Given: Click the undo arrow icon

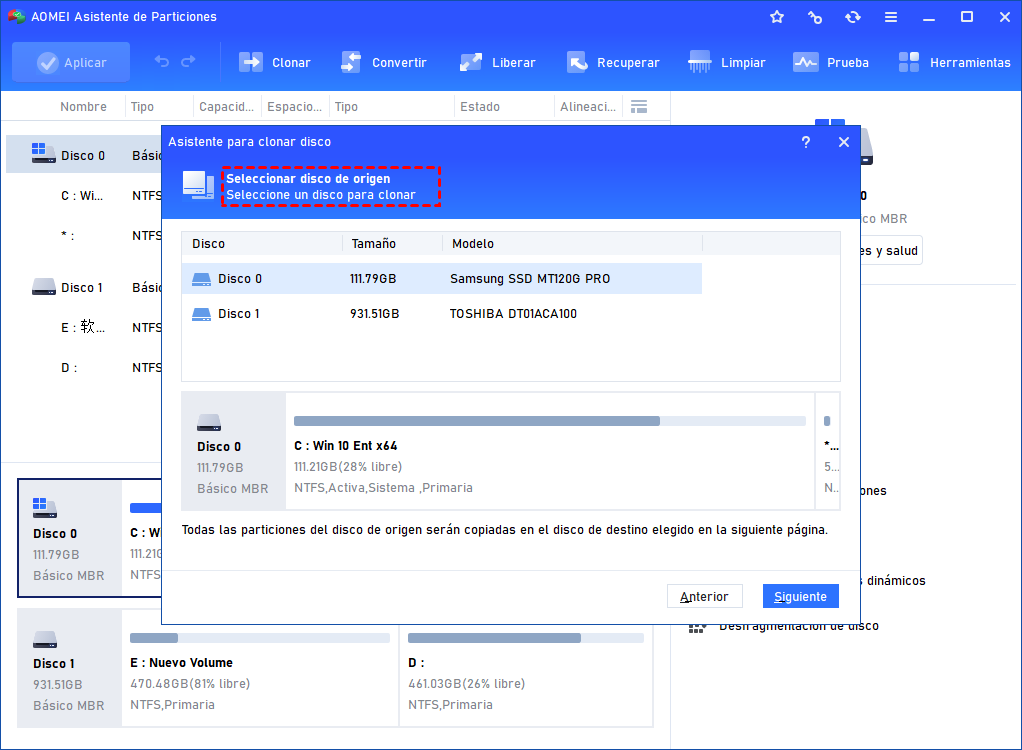Looking at the screenshot, I should coord(162,62).
